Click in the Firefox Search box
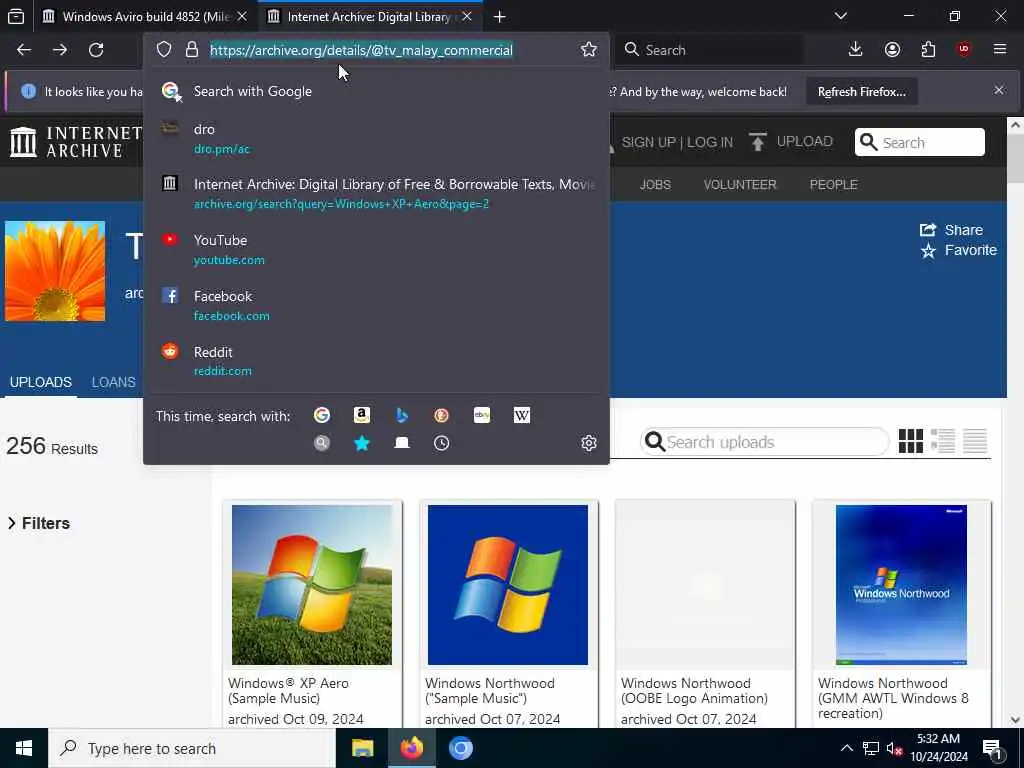The height and width of the screenshot is (768, 1024). click(x=709, y=50)
